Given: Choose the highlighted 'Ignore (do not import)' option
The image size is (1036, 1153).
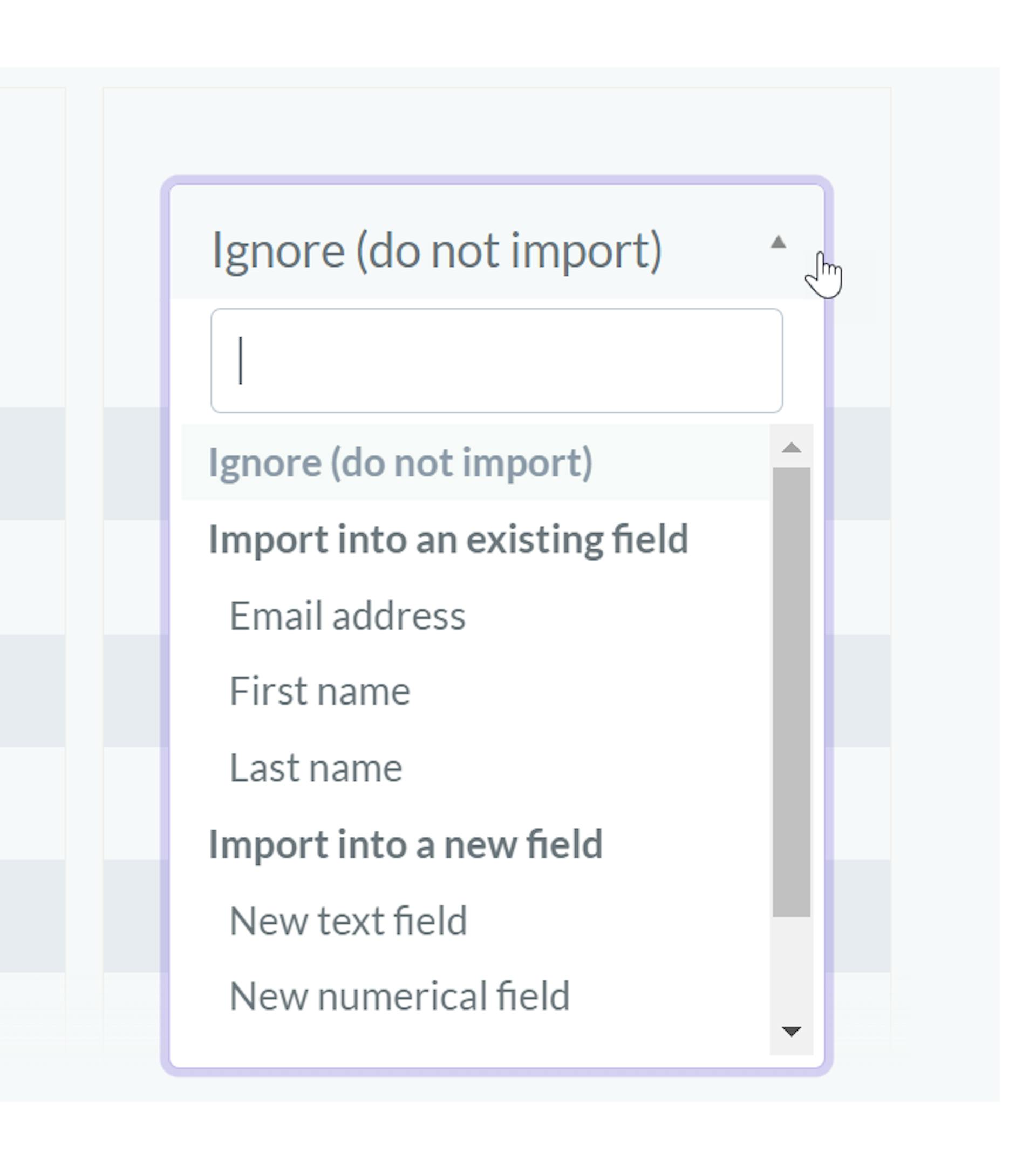Looking at the screenshot, I should click(401, 462).
